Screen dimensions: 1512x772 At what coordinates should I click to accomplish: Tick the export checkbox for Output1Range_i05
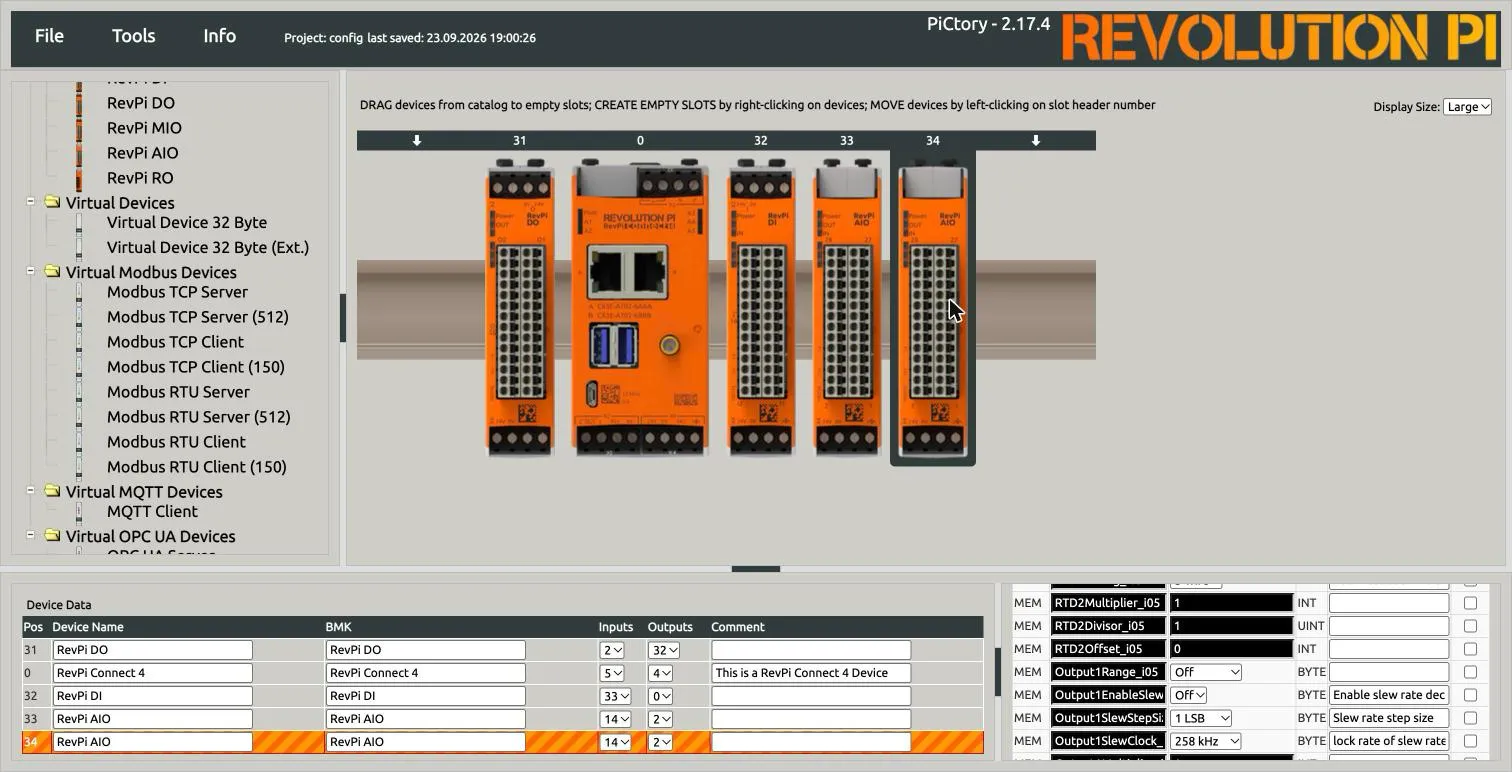click(x=1470, y=672)
